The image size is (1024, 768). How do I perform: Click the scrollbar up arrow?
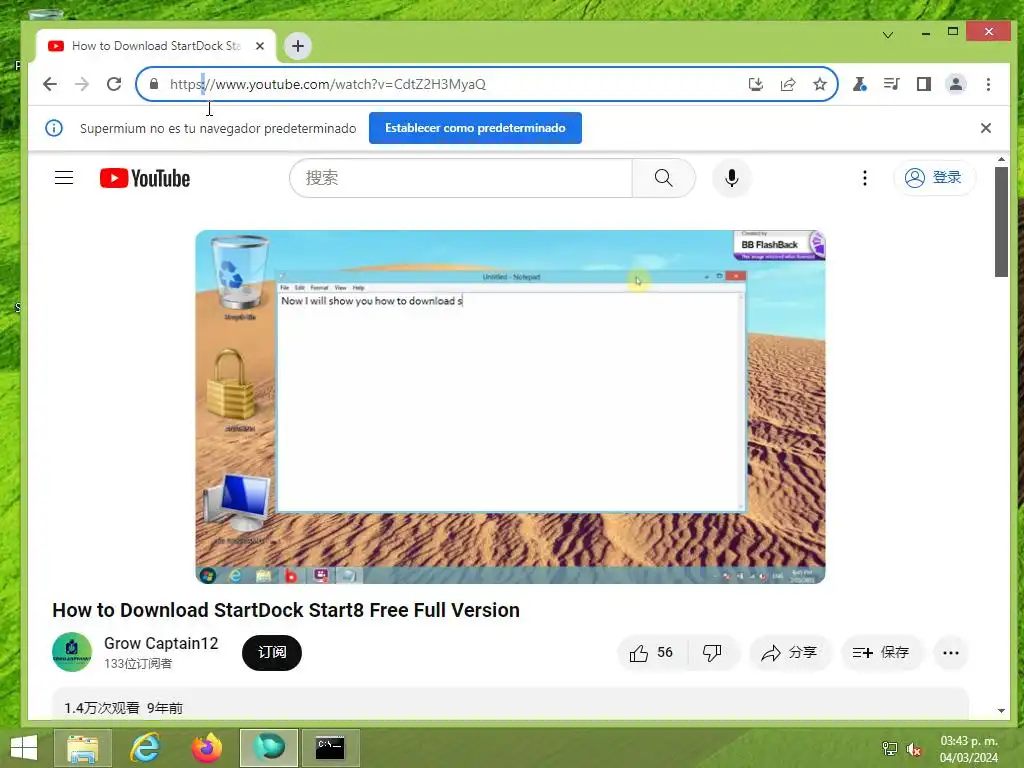(1001, 159)
